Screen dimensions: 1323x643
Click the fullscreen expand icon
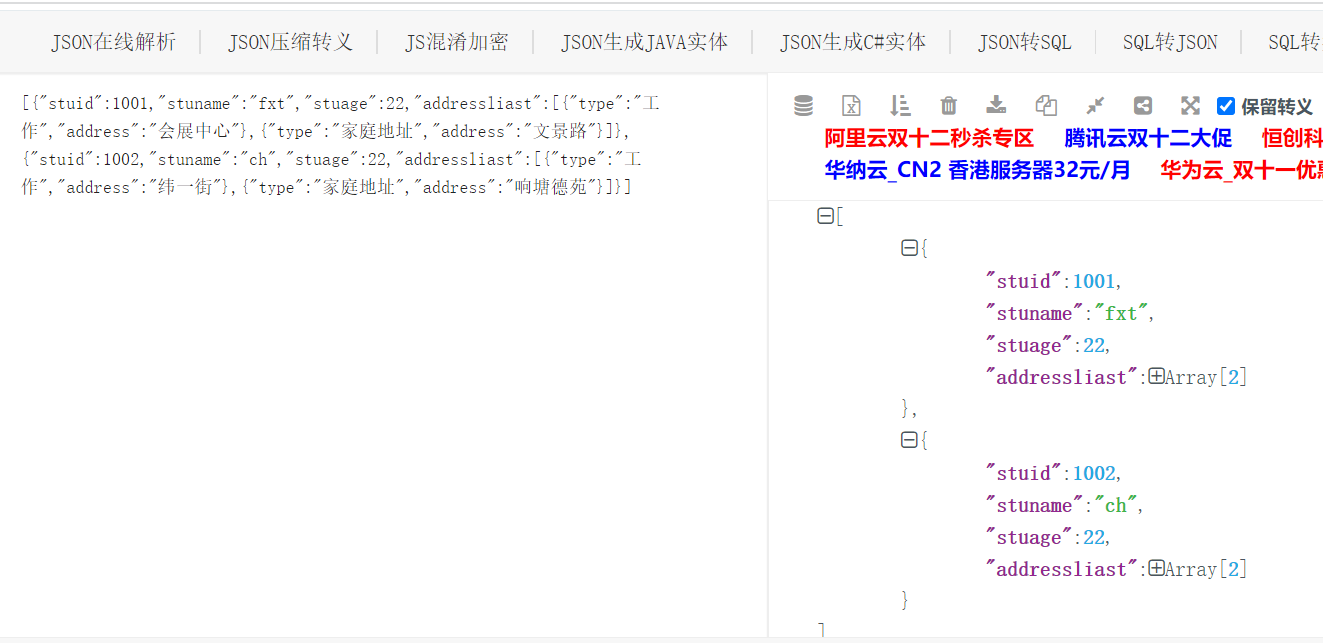coord(1189,104)
